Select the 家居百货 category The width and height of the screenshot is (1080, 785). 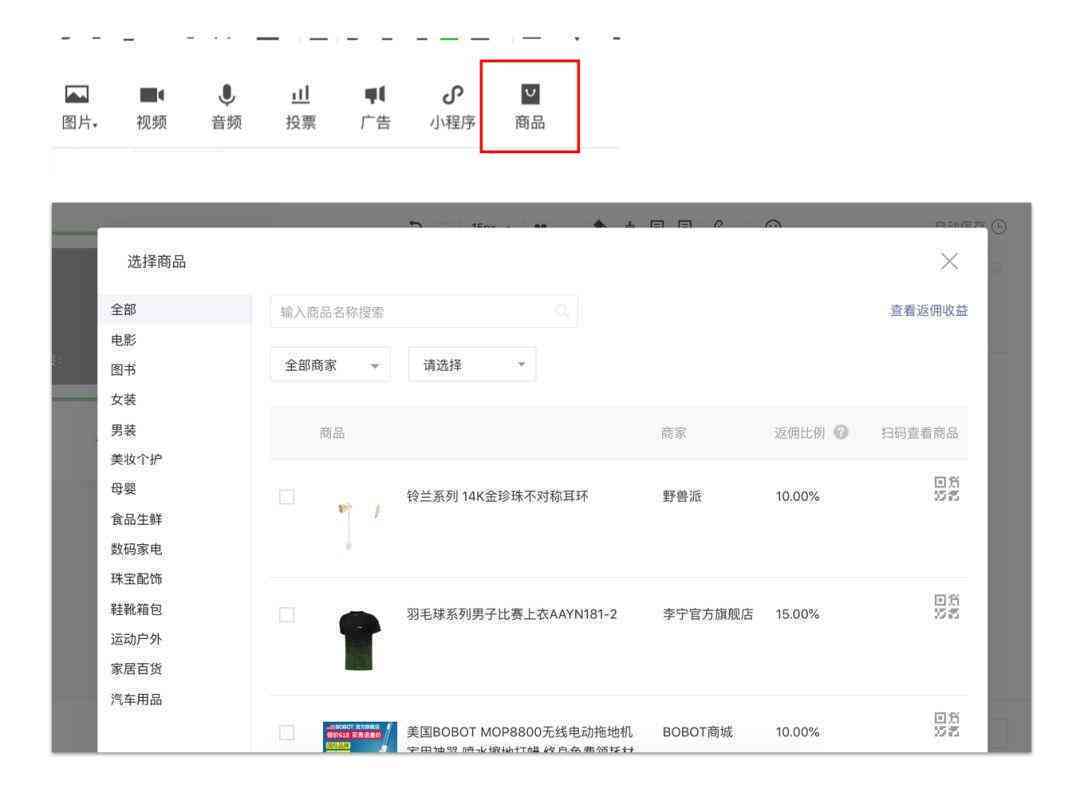tap(136, 669)
